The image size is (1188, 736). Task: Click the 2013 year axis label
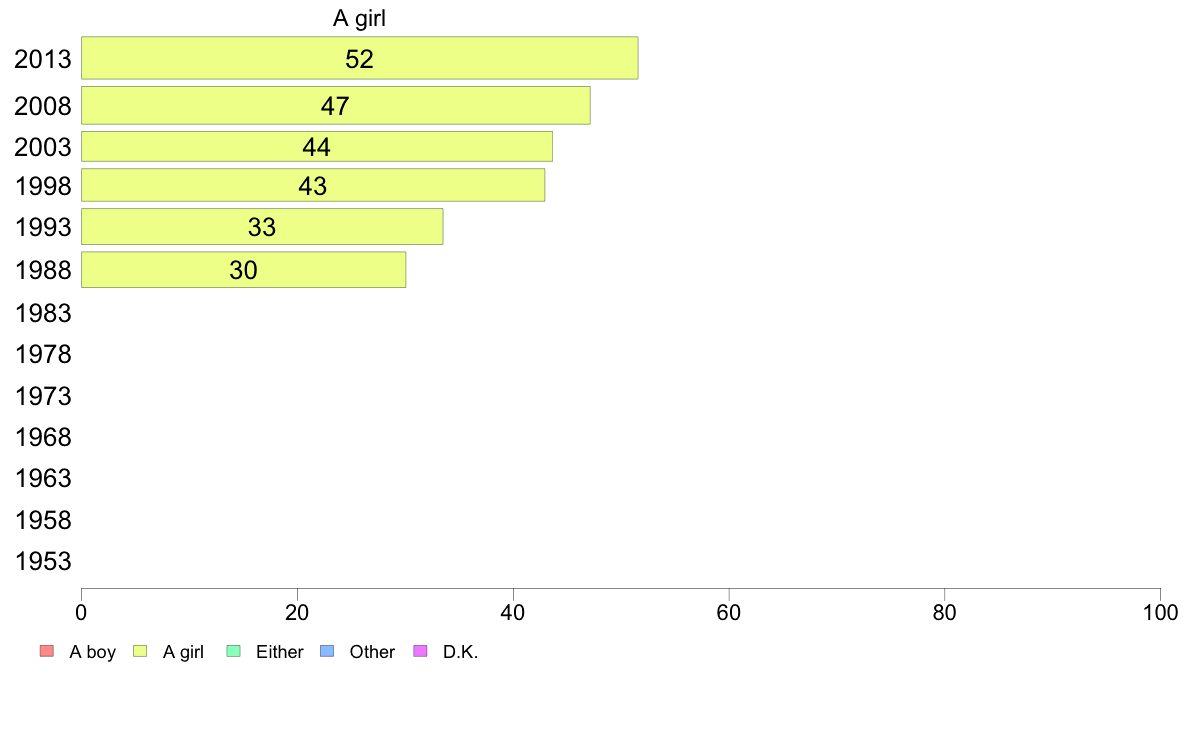pyautogui.click(x=43, y=59)
